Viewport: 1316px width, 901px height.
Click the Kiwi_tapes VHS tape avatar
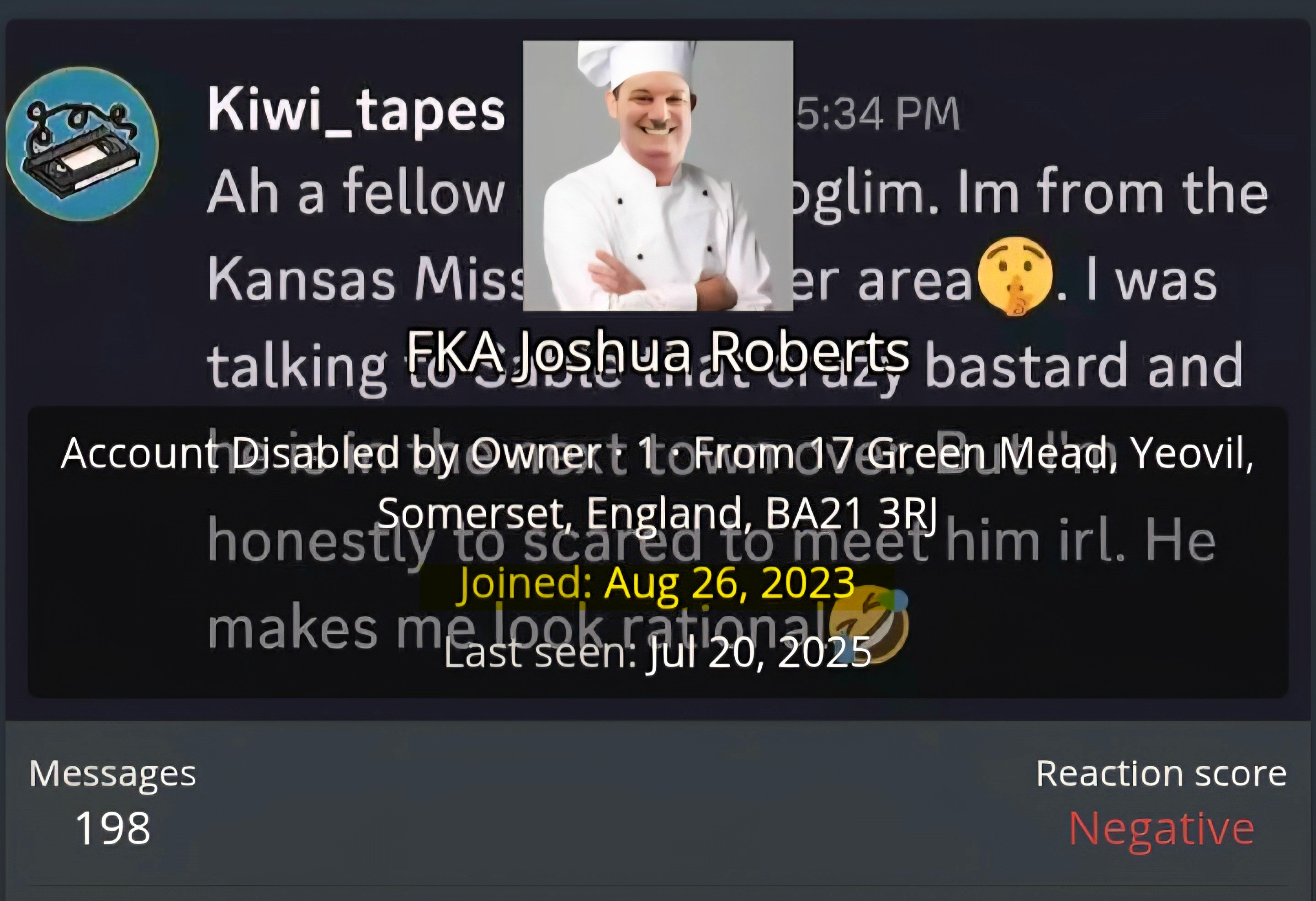[x=82, y=144]
